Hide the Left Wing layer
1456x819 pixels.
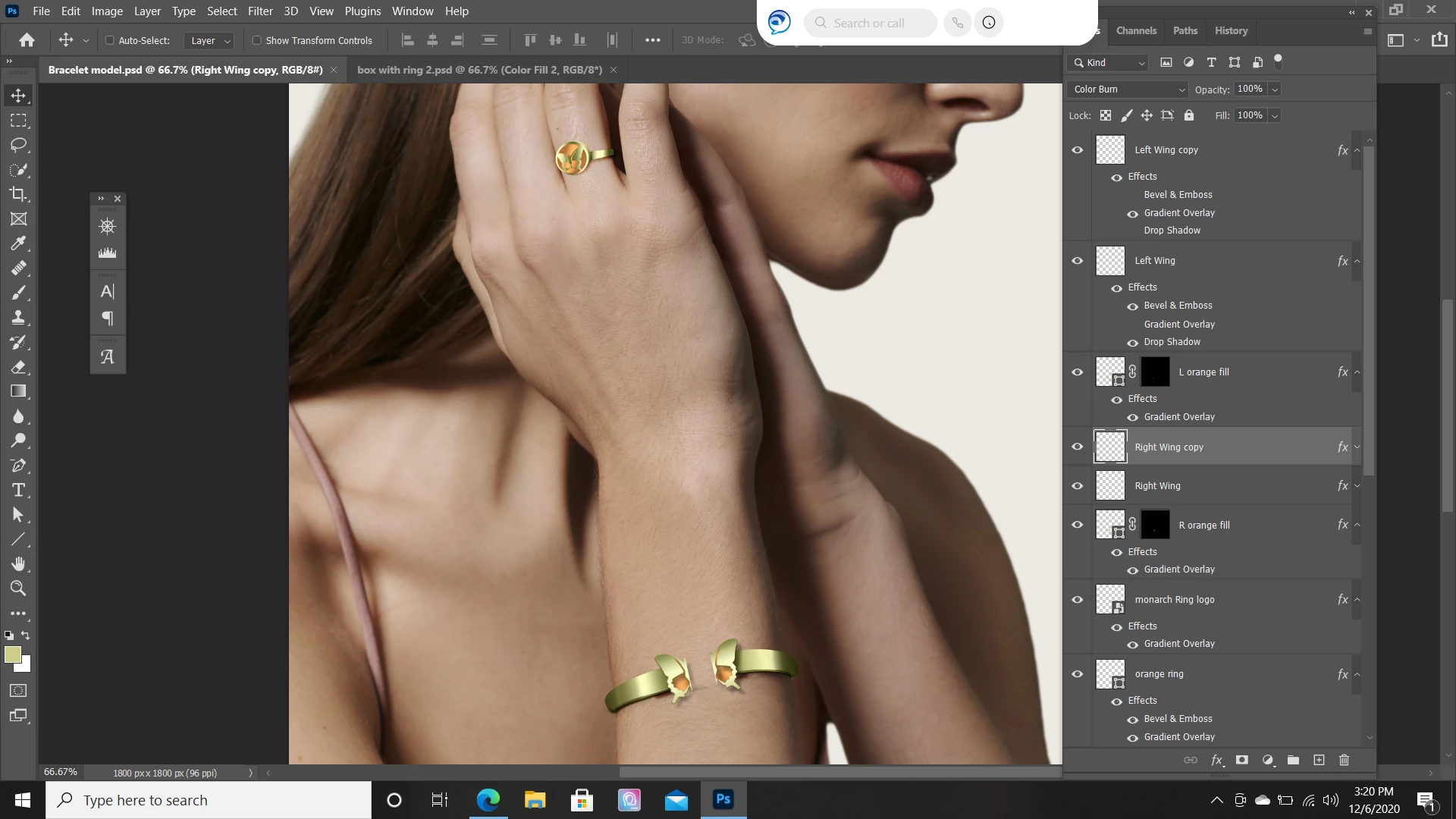coord(1077,261)
